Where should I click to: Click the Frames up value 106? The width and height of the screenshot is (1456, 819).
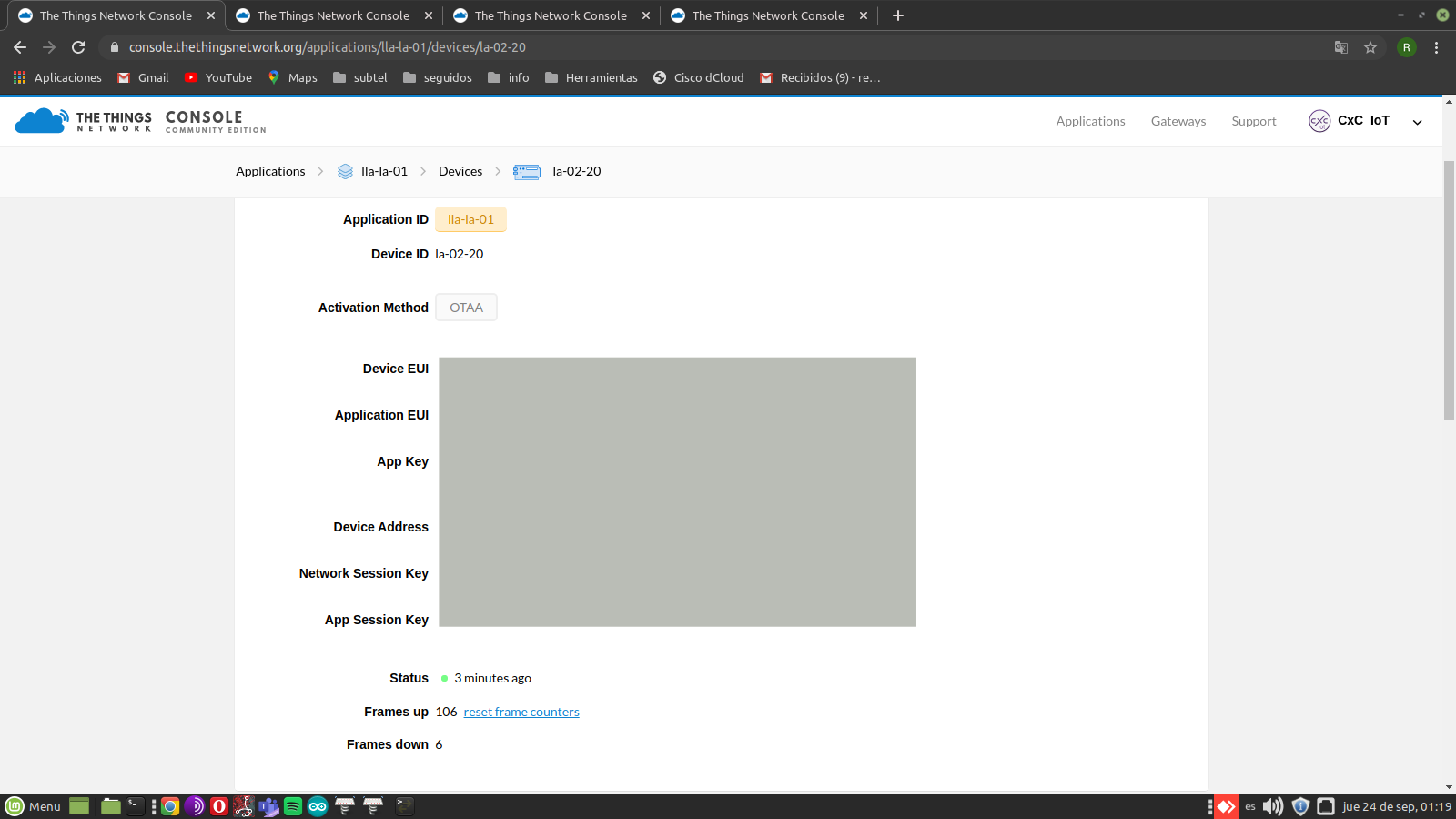click(446, 712)
